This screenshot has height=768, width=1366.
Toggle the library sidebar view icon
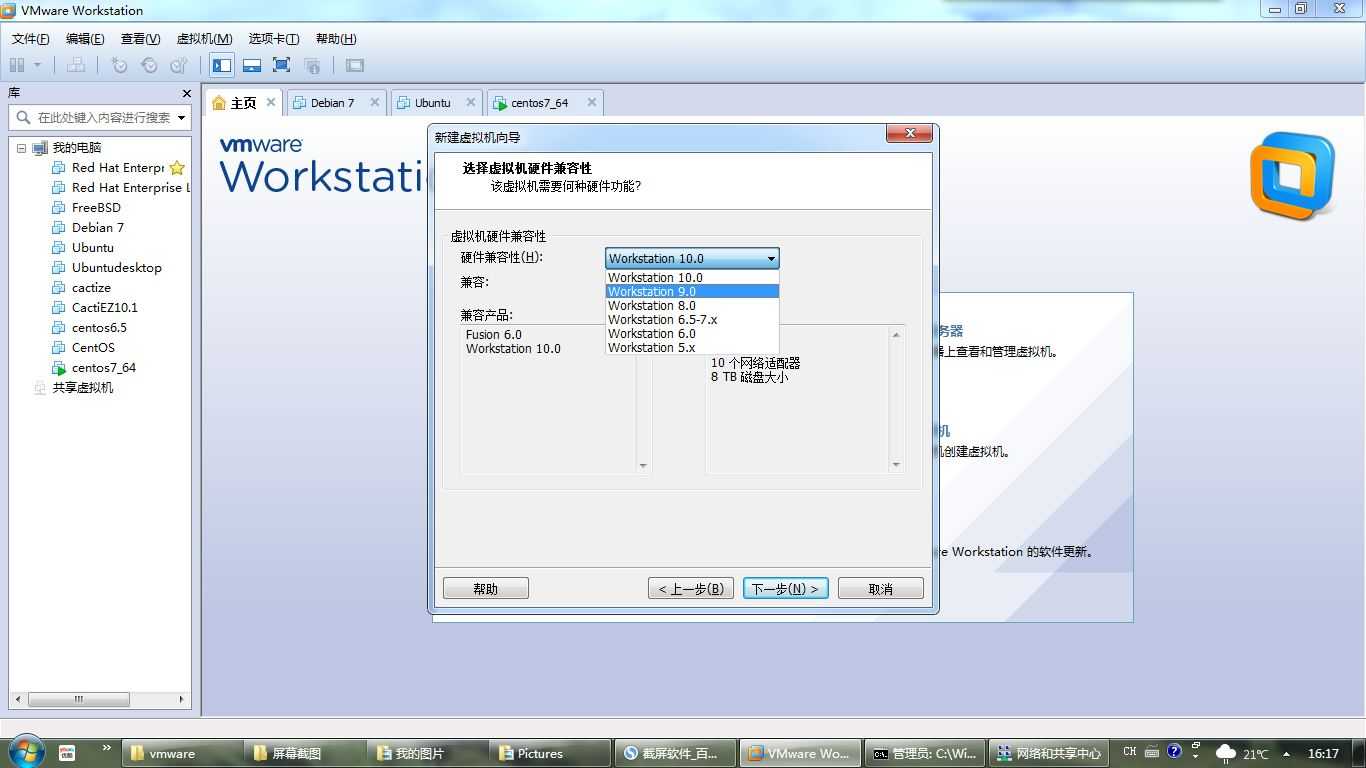pos(222,65)
